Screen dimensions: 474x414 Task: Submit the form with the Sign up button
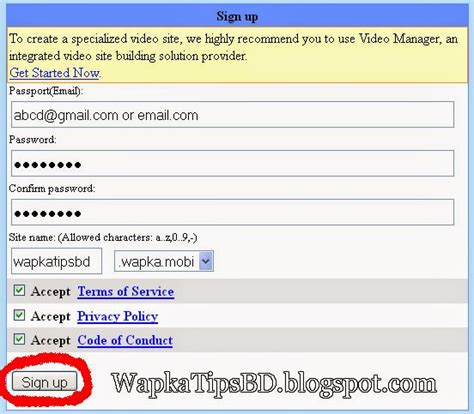[44, 382]
